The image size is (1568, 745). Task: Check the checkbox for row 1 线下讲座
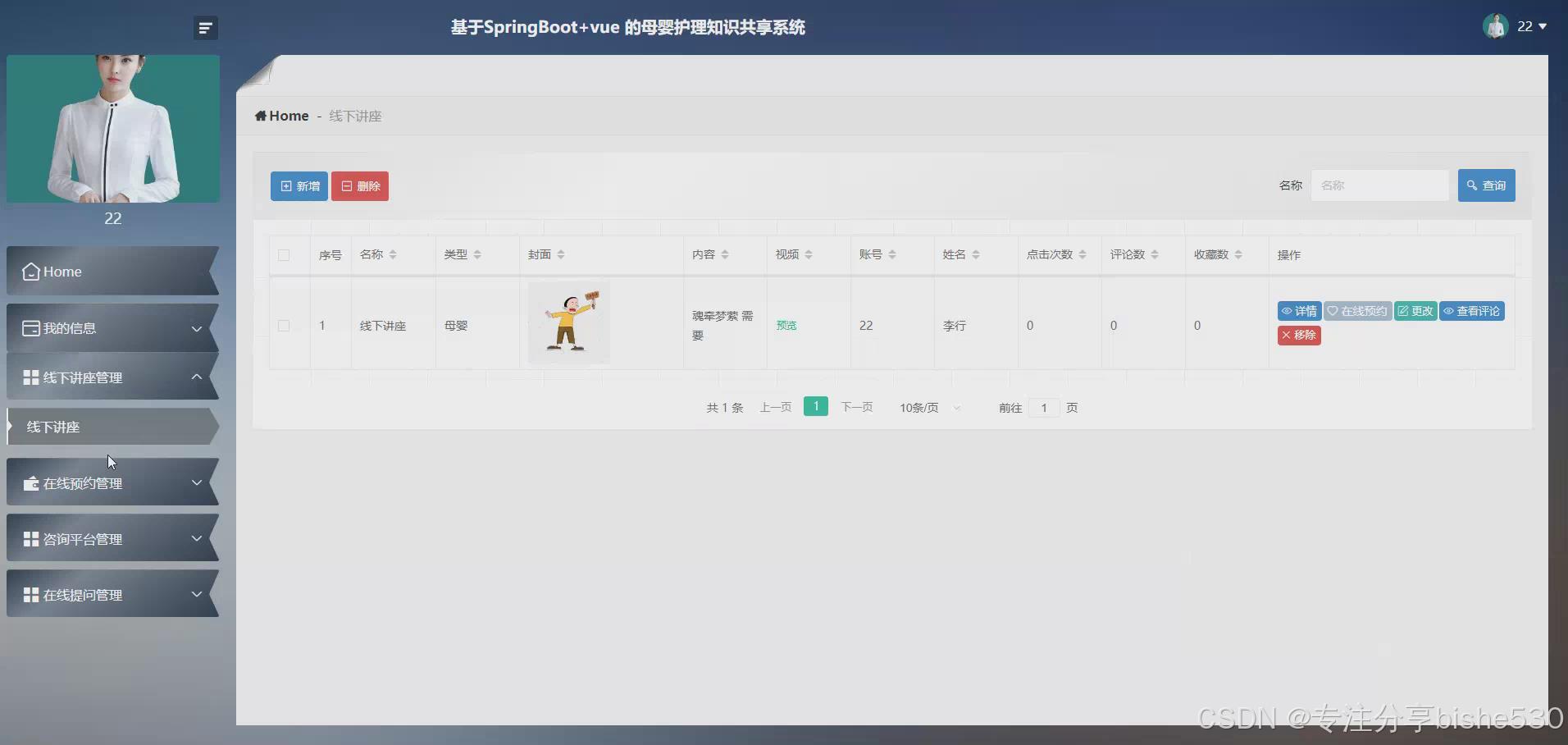pos(283,325)
